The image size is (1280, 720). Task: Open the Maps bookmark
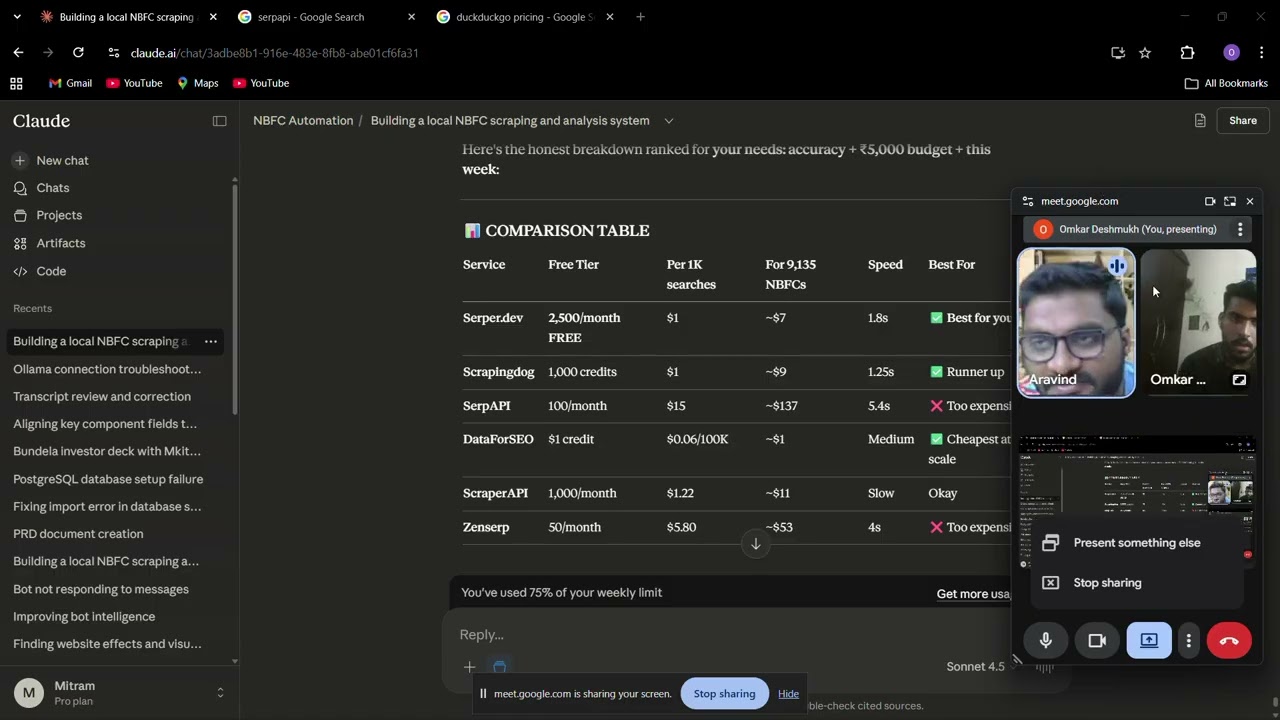[197, 83]
